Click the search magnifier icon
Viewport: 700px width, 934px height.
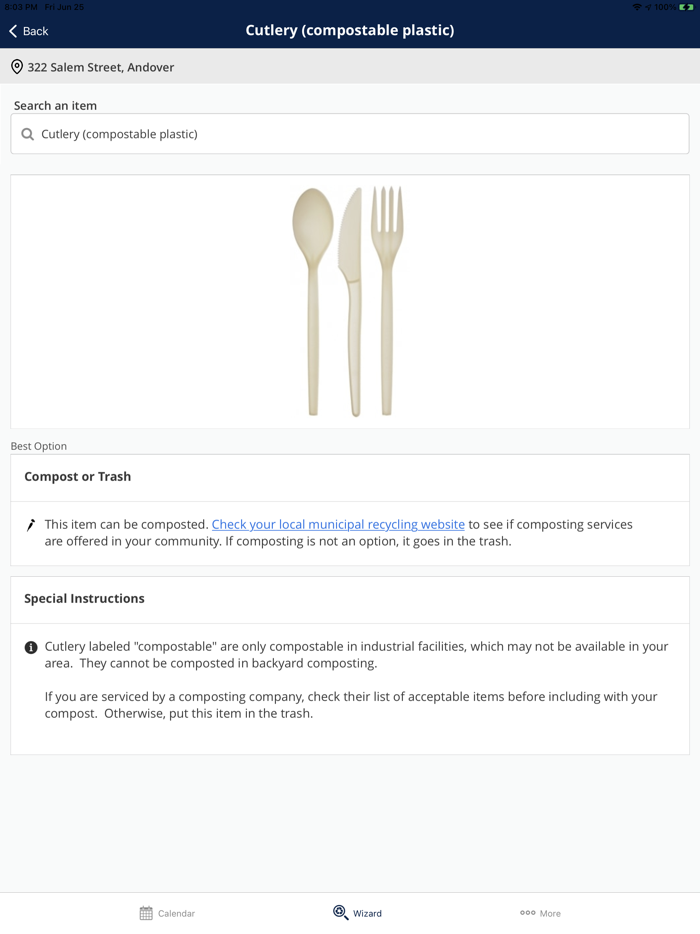pyautogui.click(x=28, y=134)
